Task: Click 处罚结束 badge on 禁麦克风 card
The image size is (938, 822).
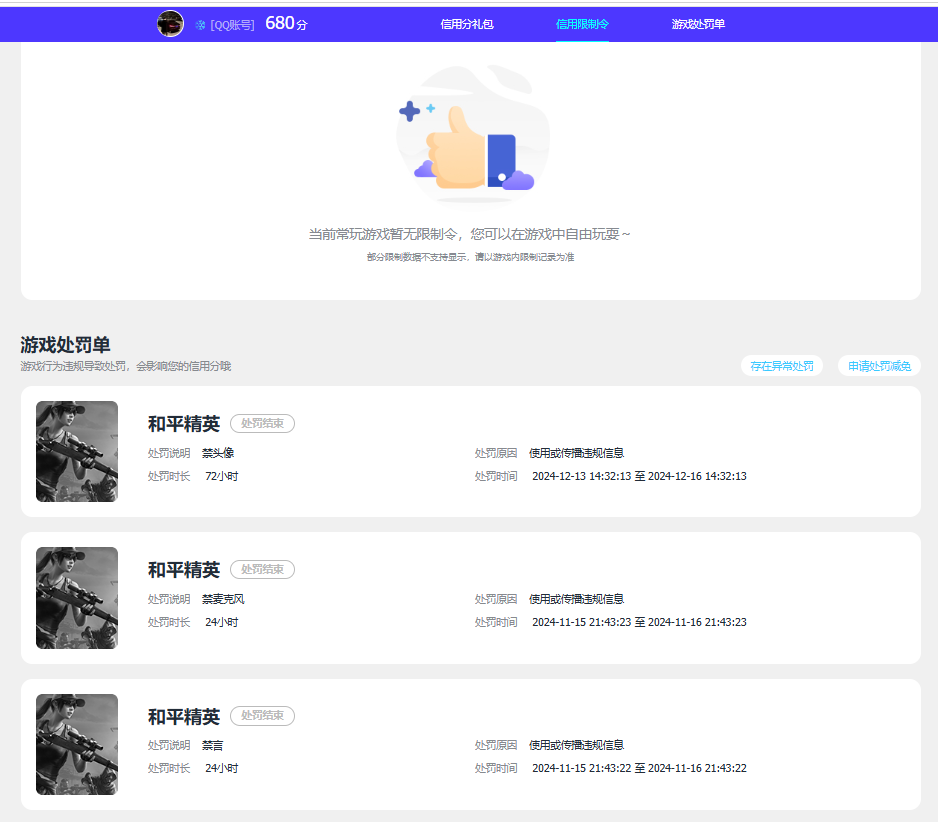Action: 263,570
